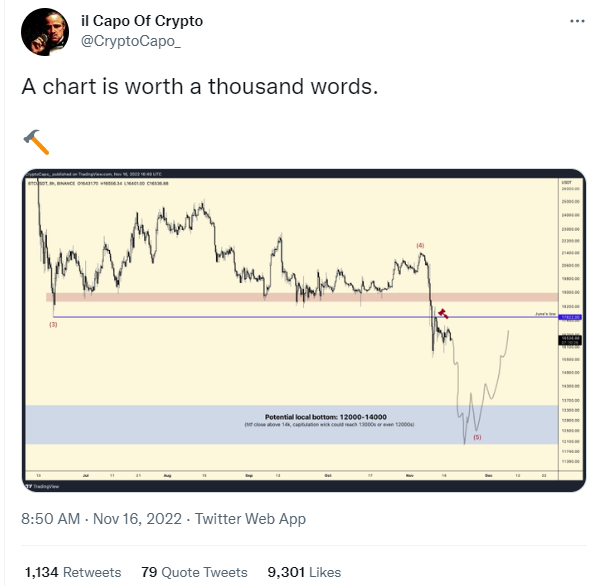Click il Capo Of Crypto profile avatar
Image resolution: width=596 pixels, height=586 pixels.
click(x=45, y=32)
